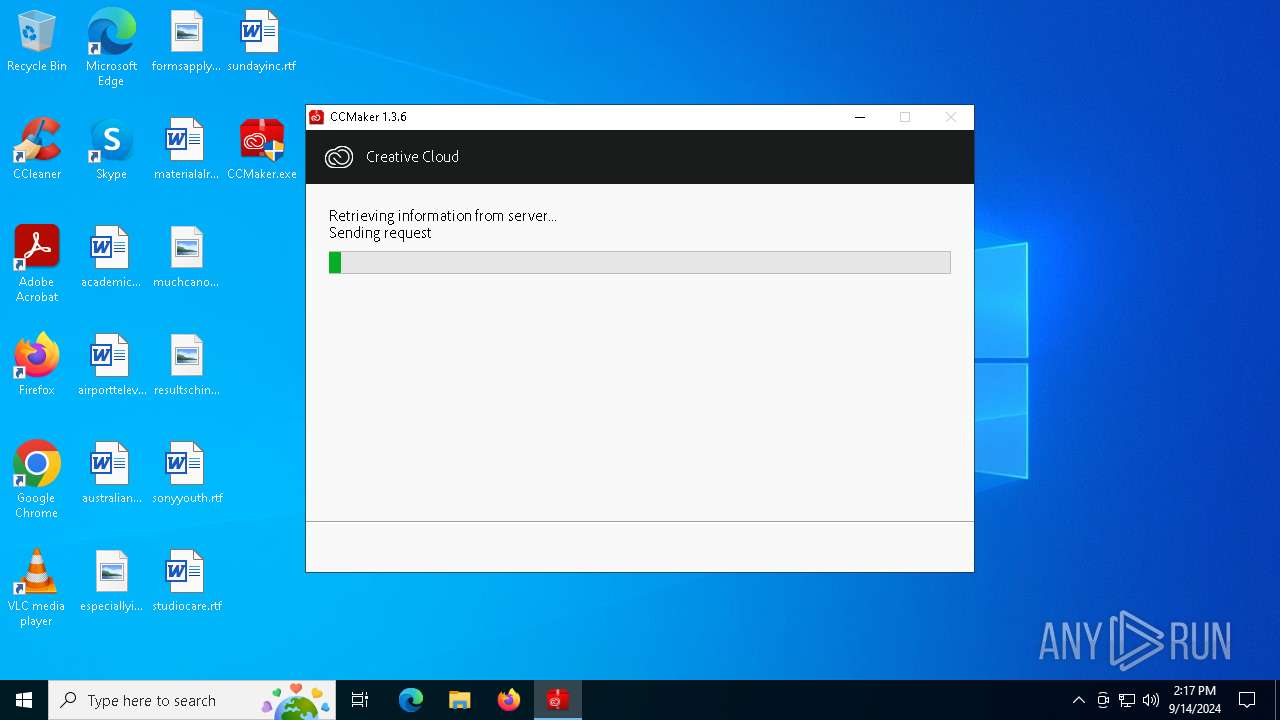This screenshot has height=720, width=1280.
Task: Select sonyyouth.rtf document icon
Action: click(187, 473)
